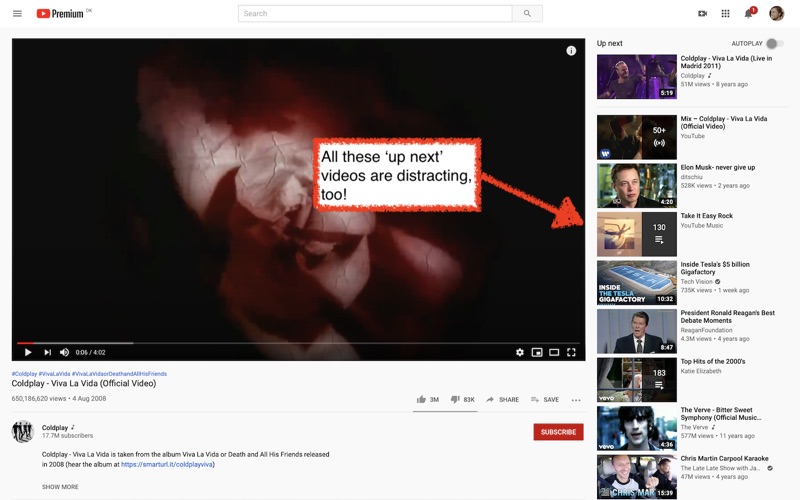Open Mix Coldplay Viva La Vida thumbnail
Viewport: 800px width, 500px height.
tap(637, 137)
